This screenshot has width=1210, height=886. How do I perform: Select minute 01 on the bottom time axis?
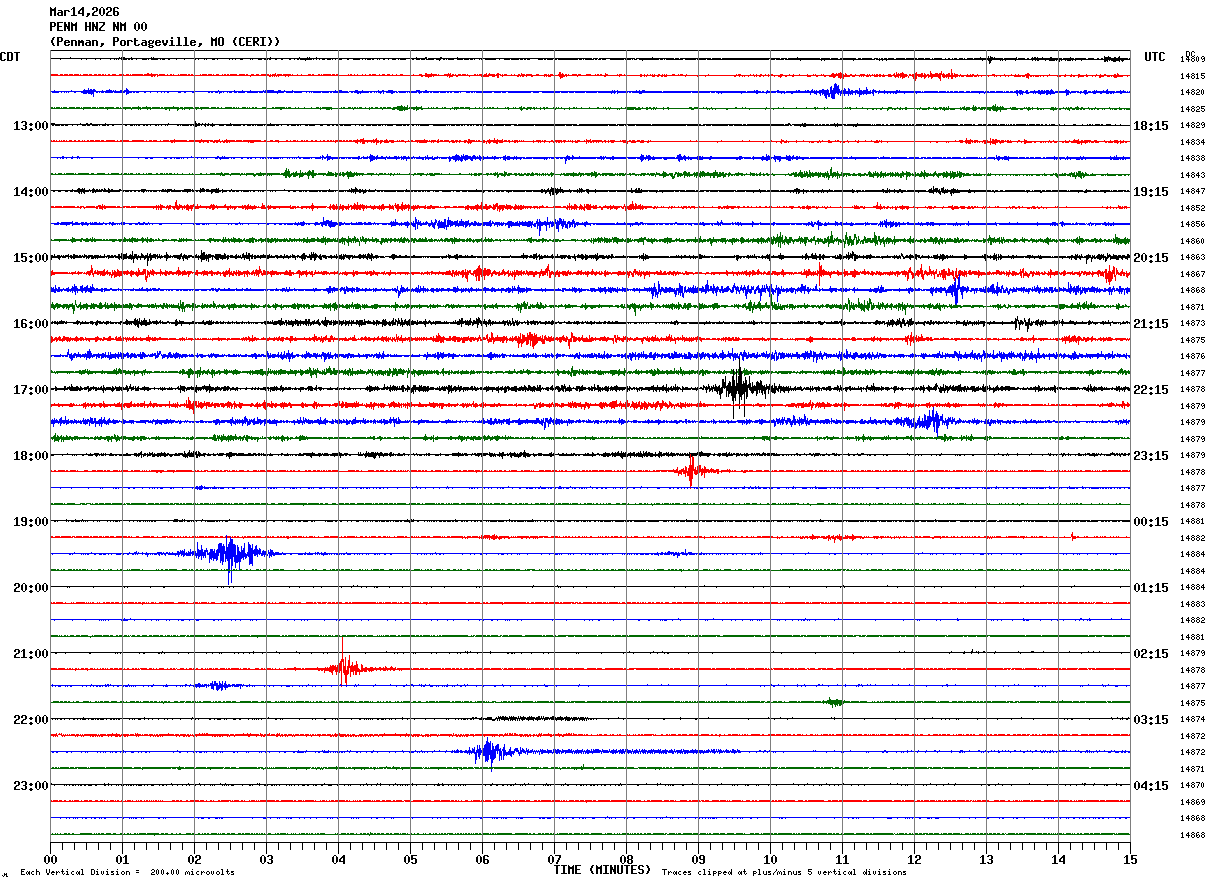[x=122, y=859]
